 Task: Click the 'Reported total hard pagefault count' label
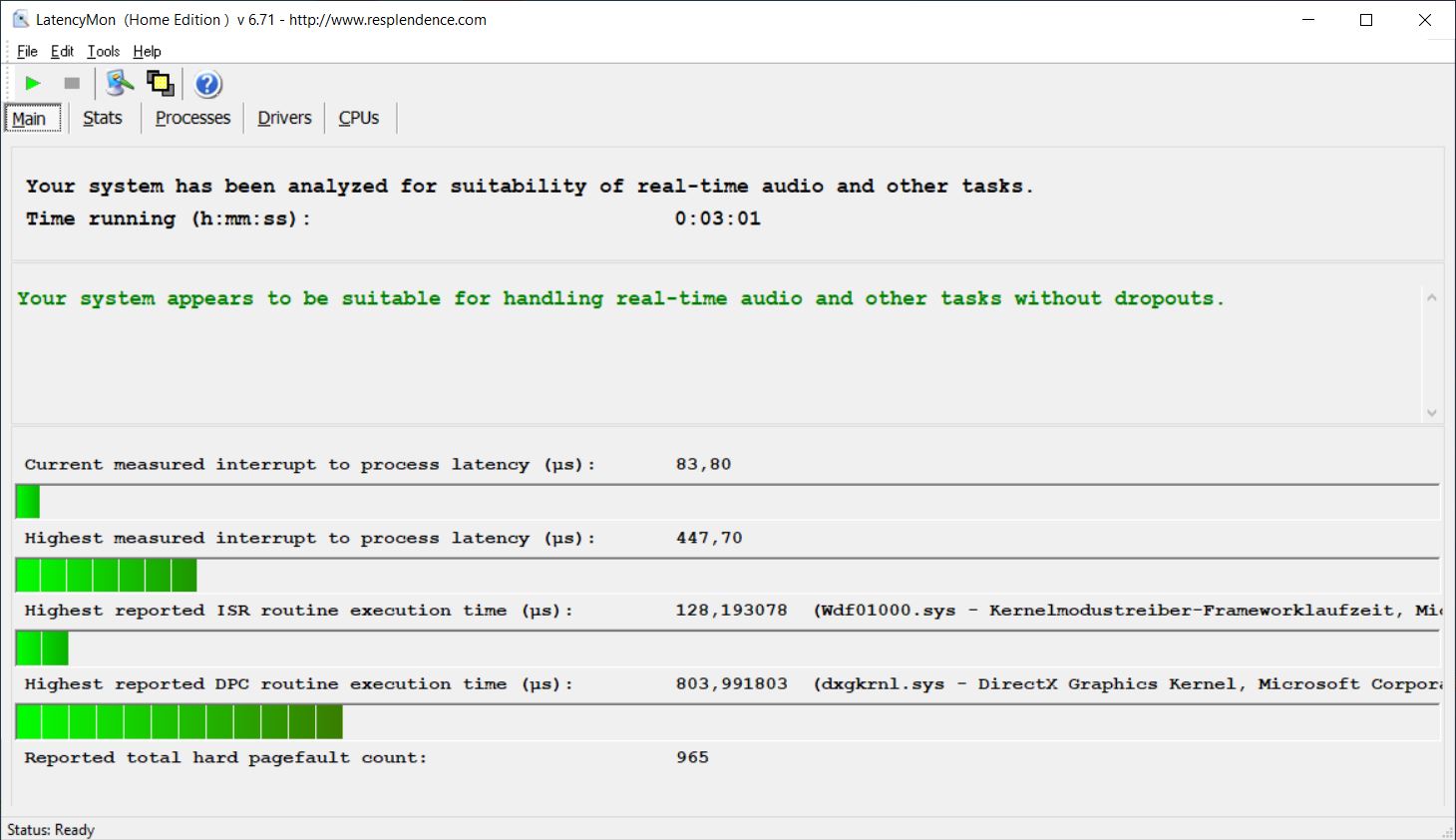[225, 758]
